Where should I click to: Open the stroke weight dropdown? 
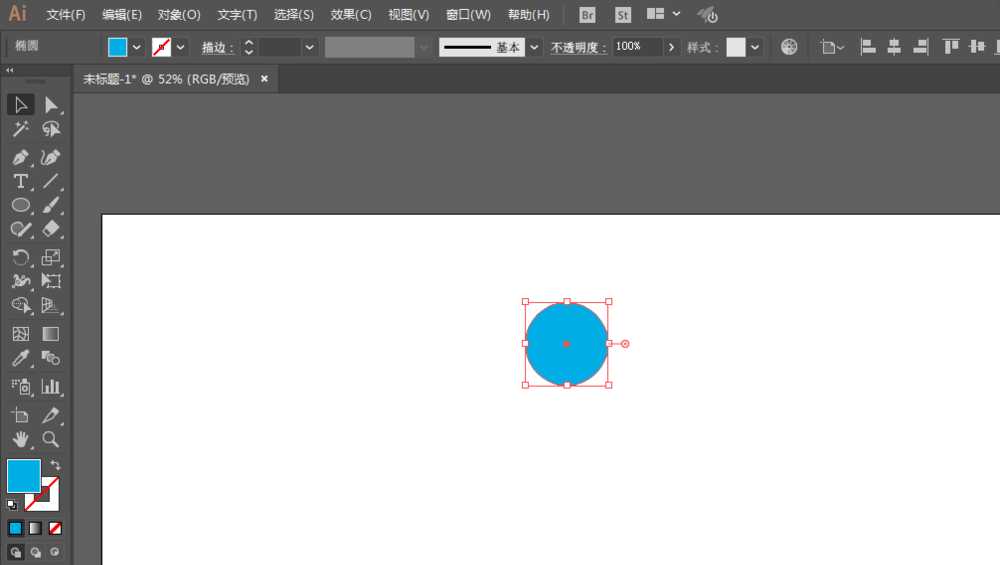pos(309,47)
